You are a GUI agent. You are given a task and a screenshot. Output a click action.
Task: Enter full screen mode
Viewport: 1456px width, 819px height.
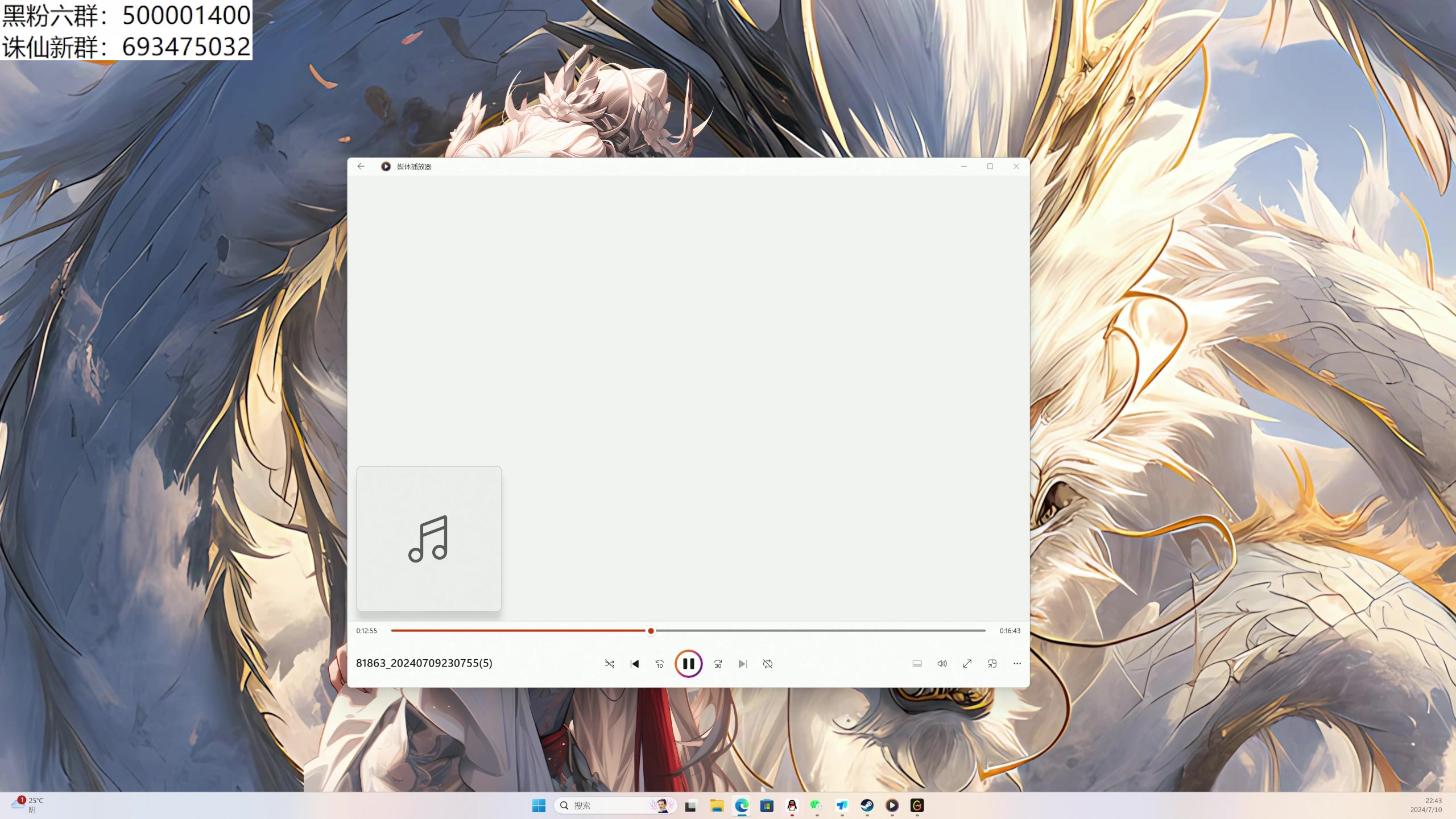point(967,664)
